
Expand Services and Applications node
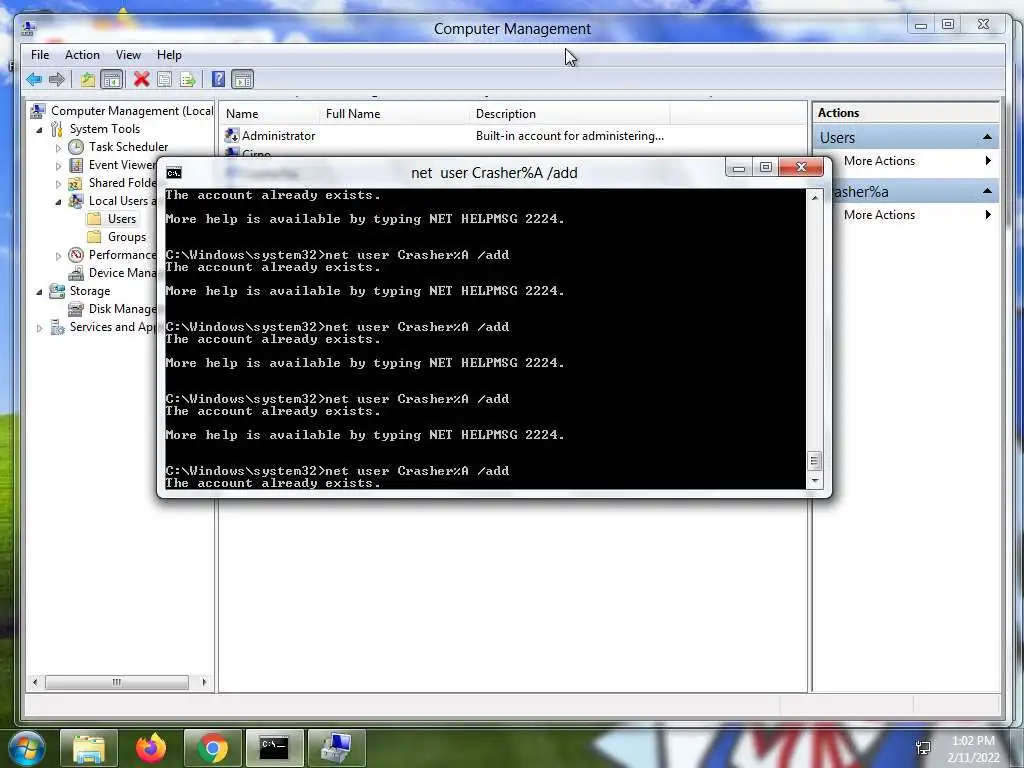(39, 327)
